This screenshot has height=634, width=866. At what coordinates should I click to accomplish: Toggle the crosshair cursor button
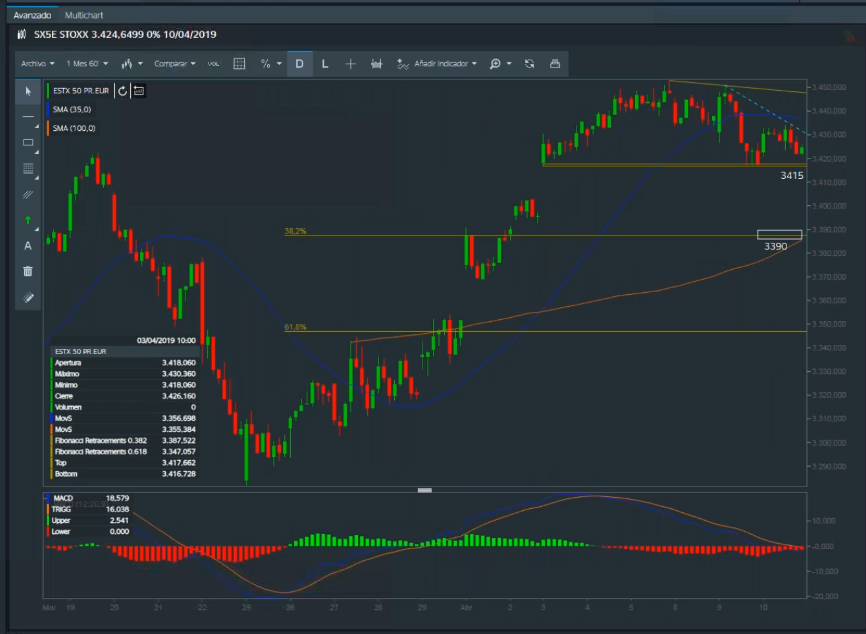(x=350, y=64)
